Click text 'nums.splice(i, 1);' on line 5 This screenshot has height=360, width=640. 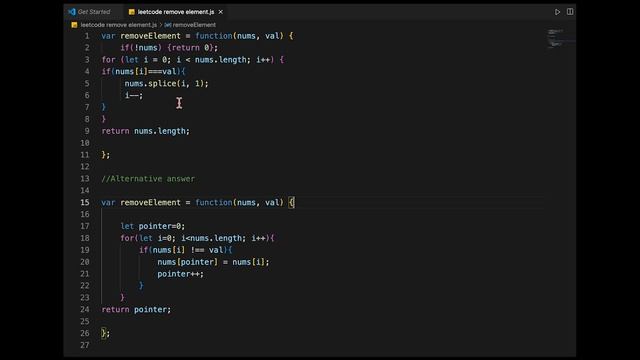166,84
